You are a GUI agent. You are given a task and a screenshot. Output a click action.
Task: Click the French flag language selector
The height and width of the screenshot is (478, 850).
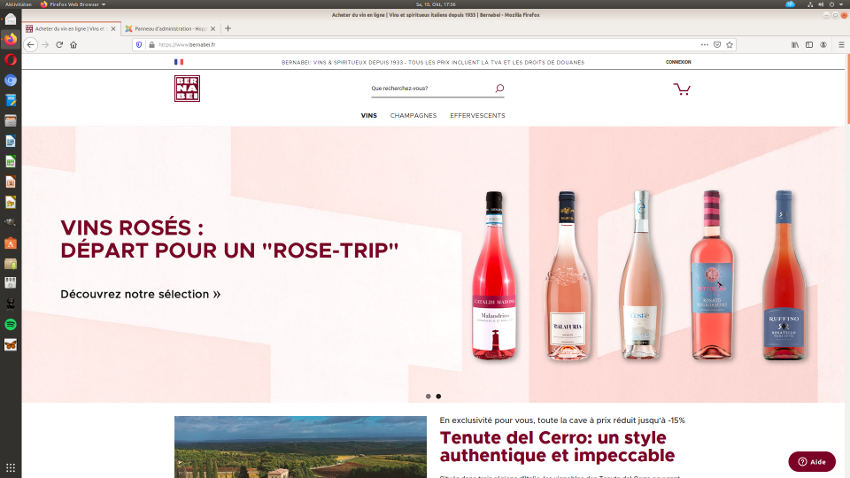(x=178, y=62)
